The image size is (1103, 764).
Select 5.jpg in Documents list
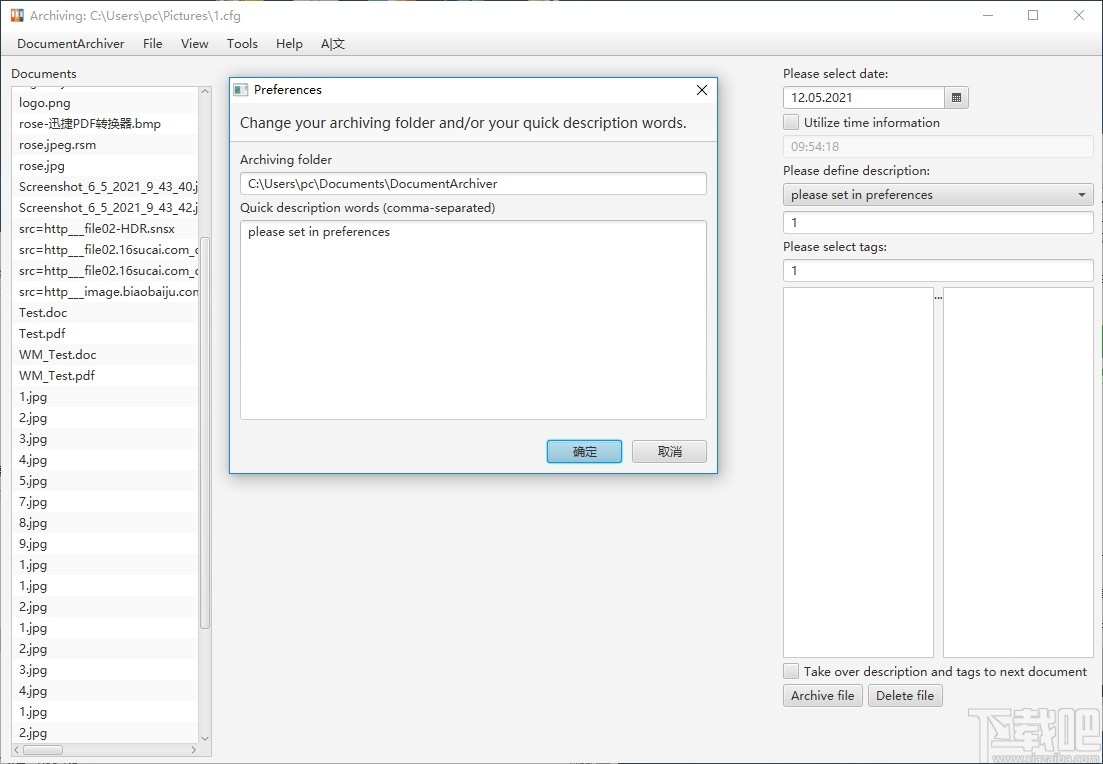pyautogui.click(x=106, y=481)
